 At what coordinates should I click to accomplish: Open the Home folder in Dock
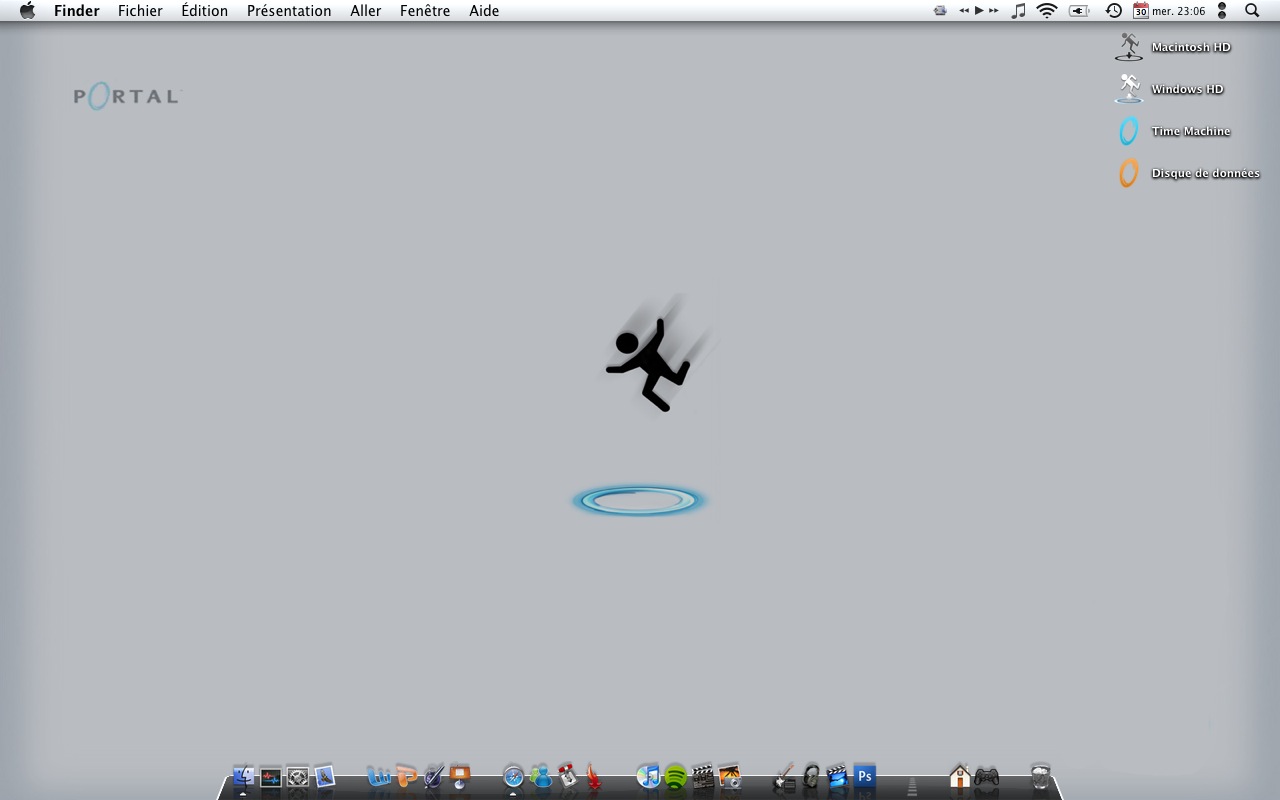[x=960, y=776]
